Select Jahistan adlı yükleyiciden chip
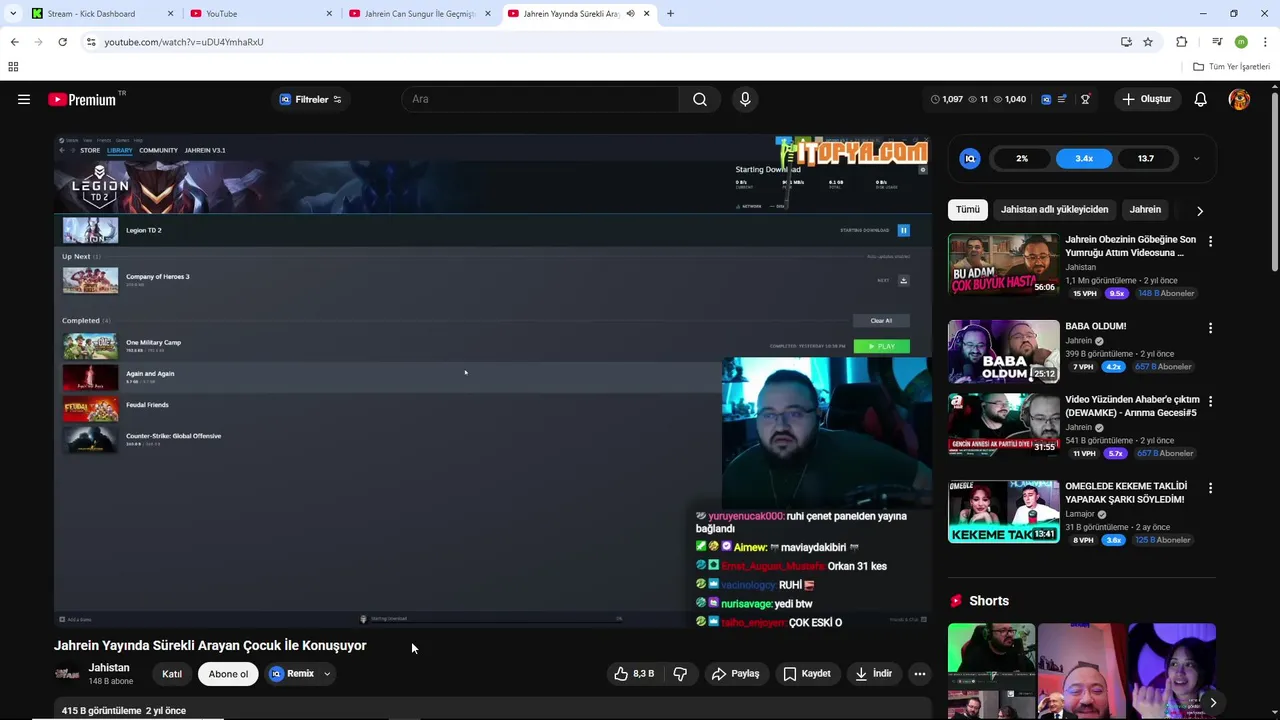The image size is (1280, 720). 1054,210
